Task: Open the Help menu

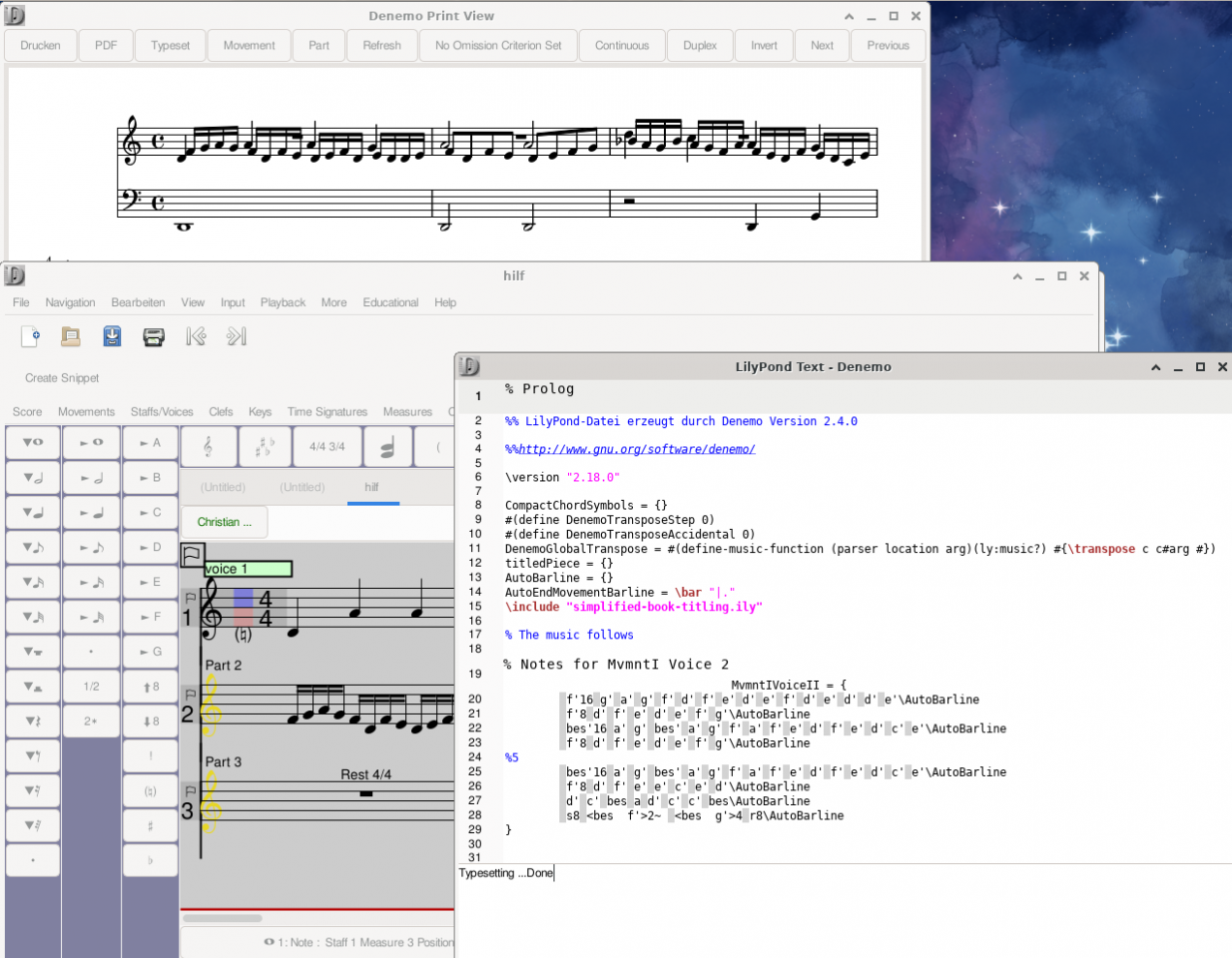Action: (x=445, y=302)
